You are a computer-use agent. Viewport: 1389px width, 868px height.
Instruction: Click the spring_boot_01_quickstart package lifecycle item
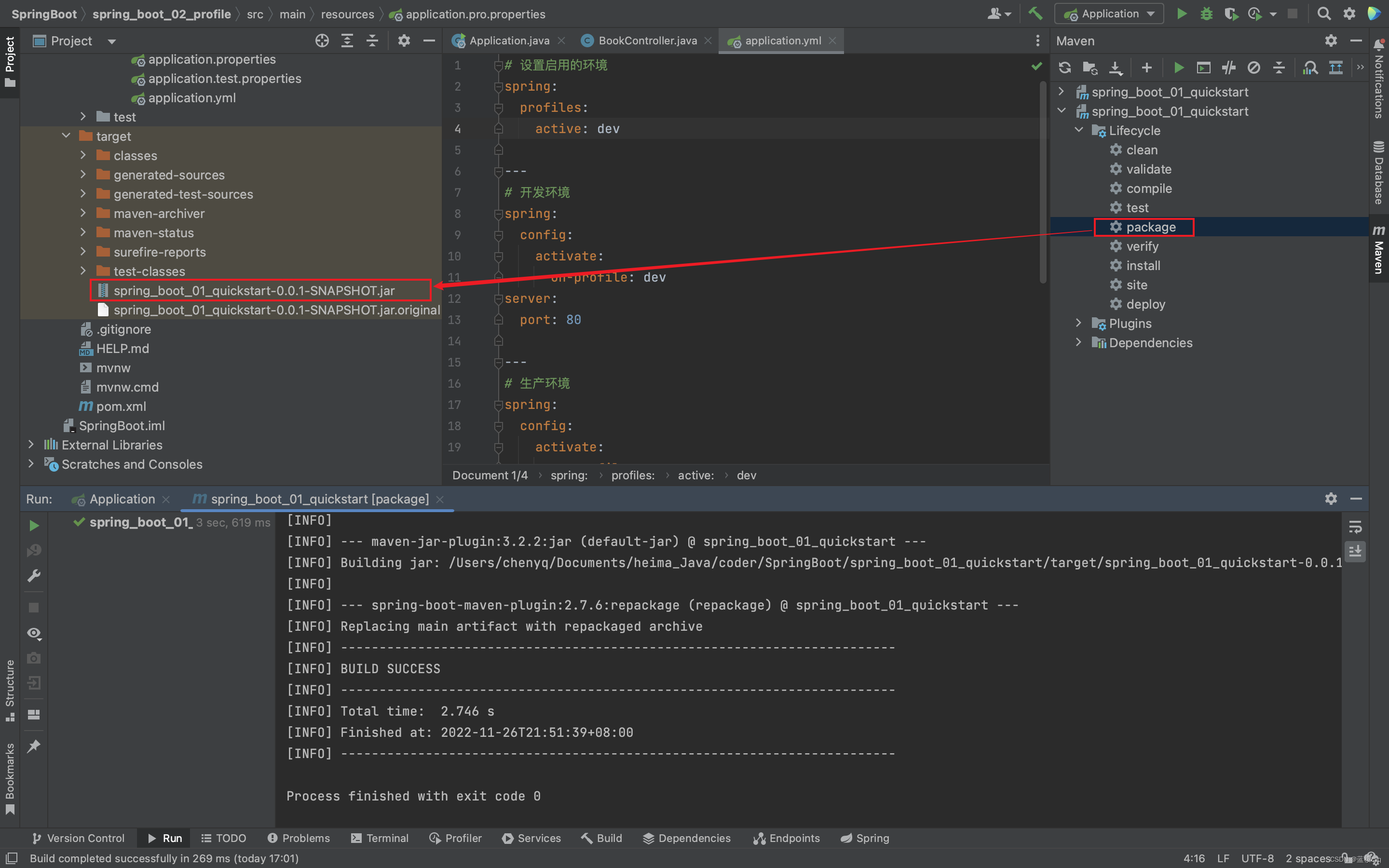1150,227
